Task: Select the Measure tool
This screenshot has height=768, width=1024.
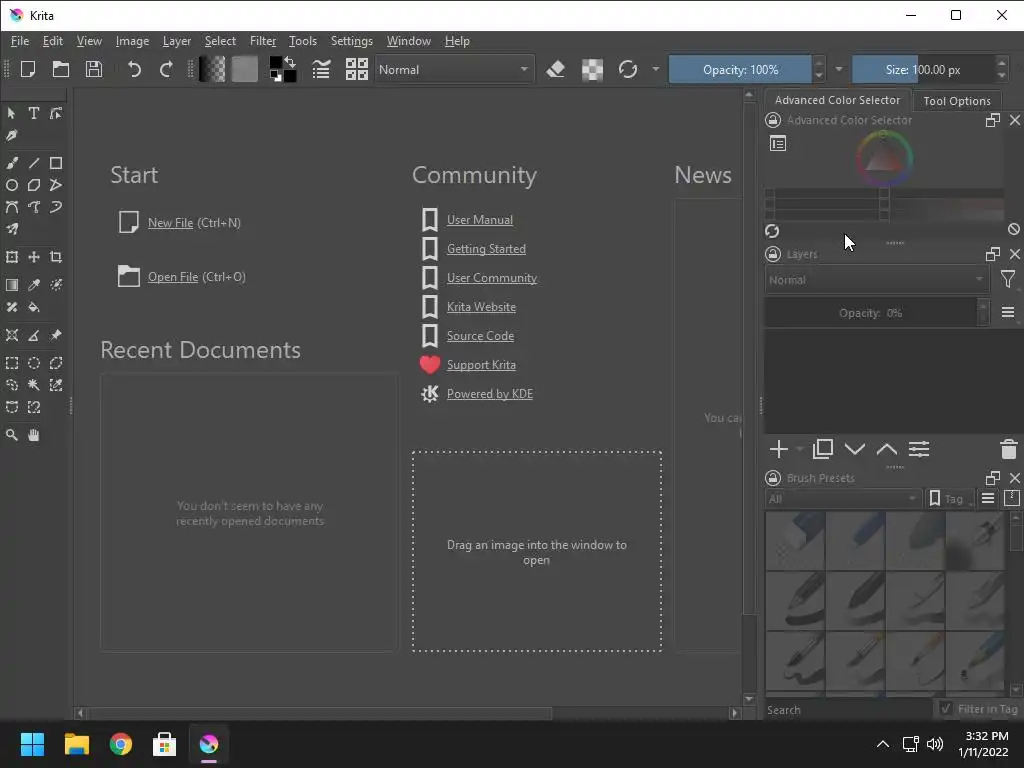Action: (x=34, y=336)
